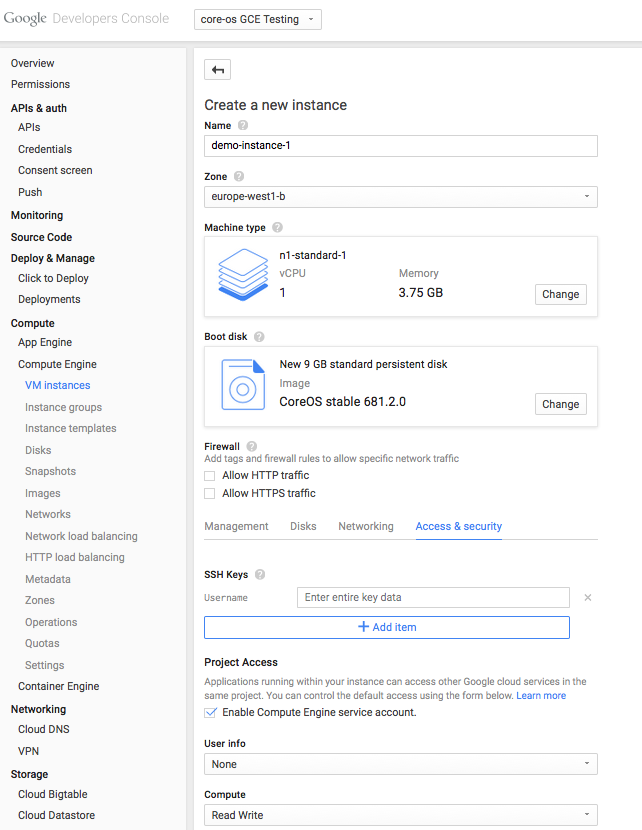The image size is (642, 830).
Task: Open the APIs sidebar item
Action: (29, 127)
